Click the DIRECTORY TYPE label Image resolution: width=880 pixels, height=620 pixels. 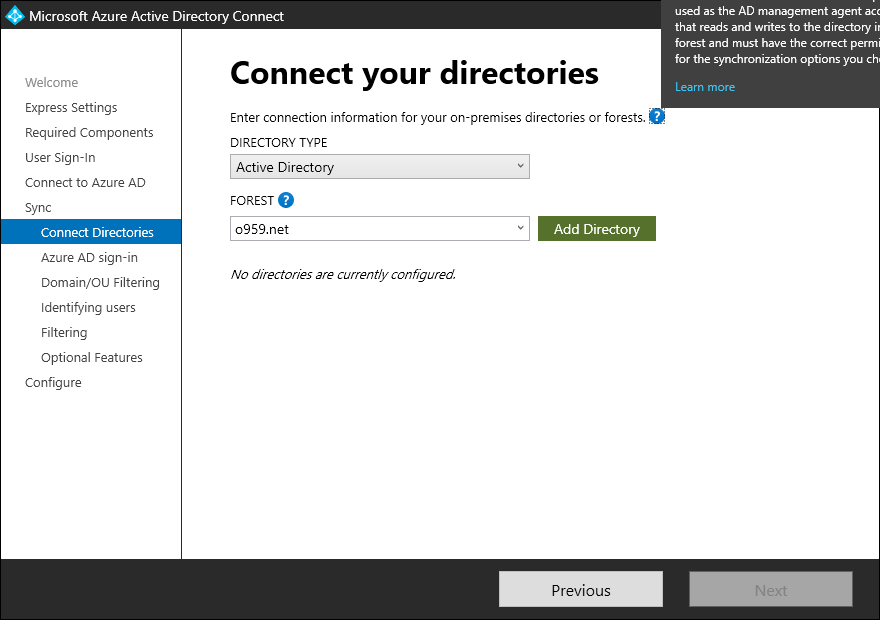coord(278,143)
